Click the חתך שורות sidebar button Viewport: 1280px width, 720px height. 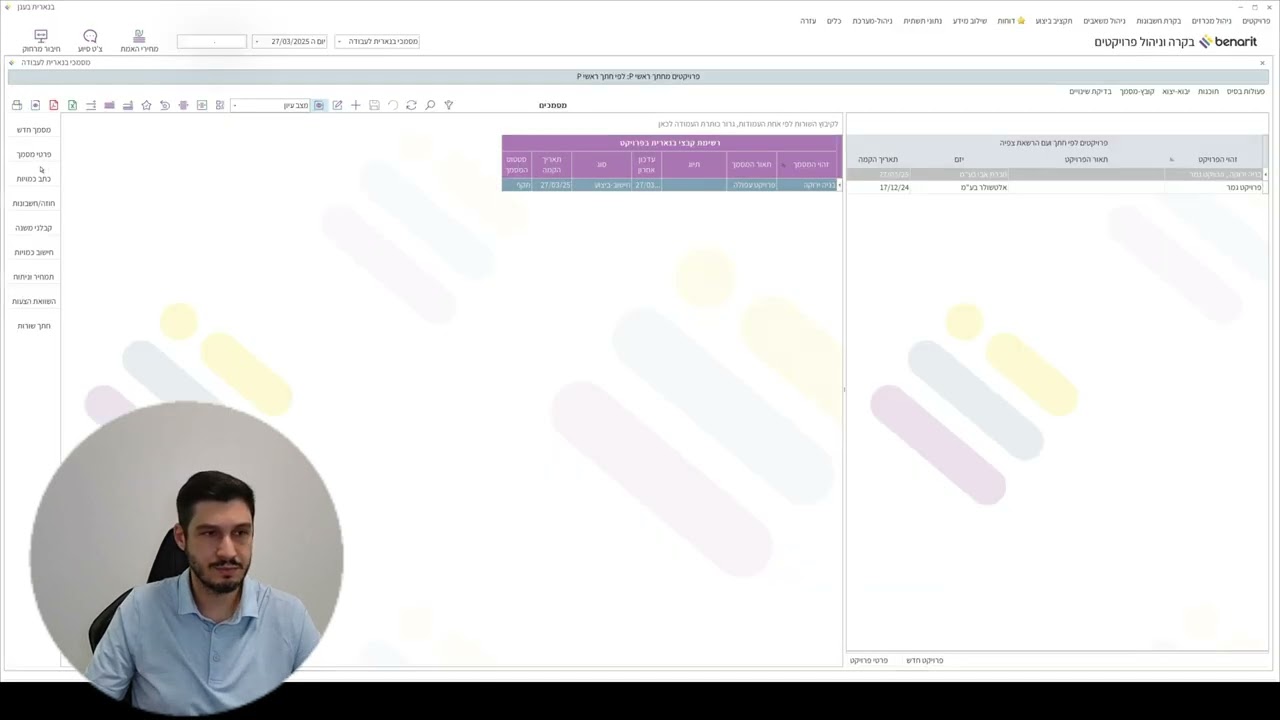point(33,326)
